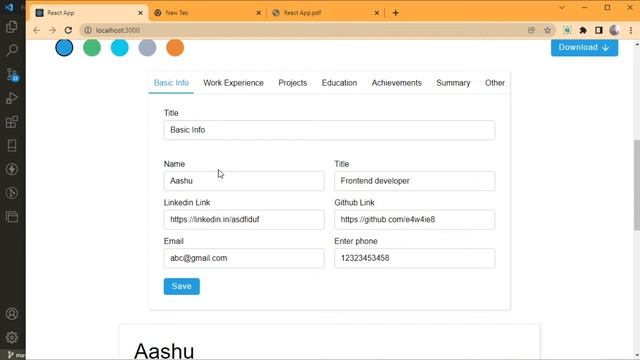Image resolution: width=640 pixels, height=360 pixels.
Task: Close the React App.pdf tab
Action: (x=377, y=13)
